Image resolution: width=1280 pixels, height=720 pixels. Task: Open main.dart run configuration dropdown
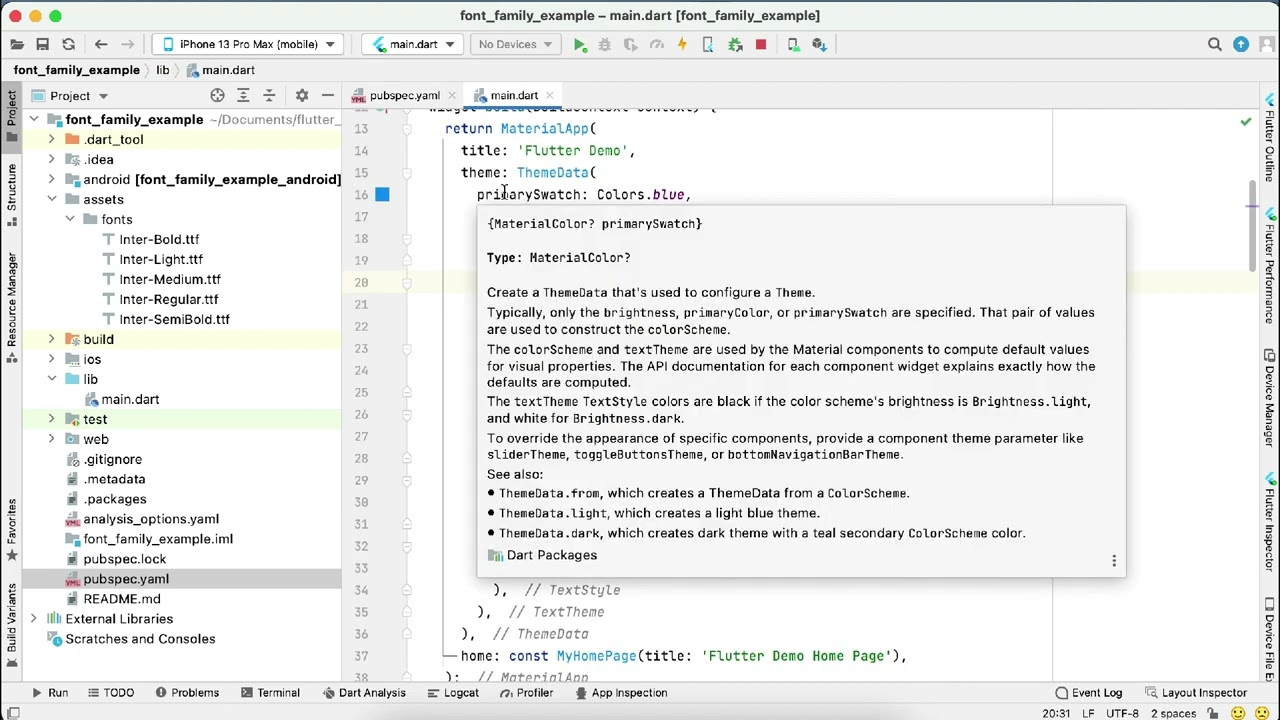(x=412, y=44)
